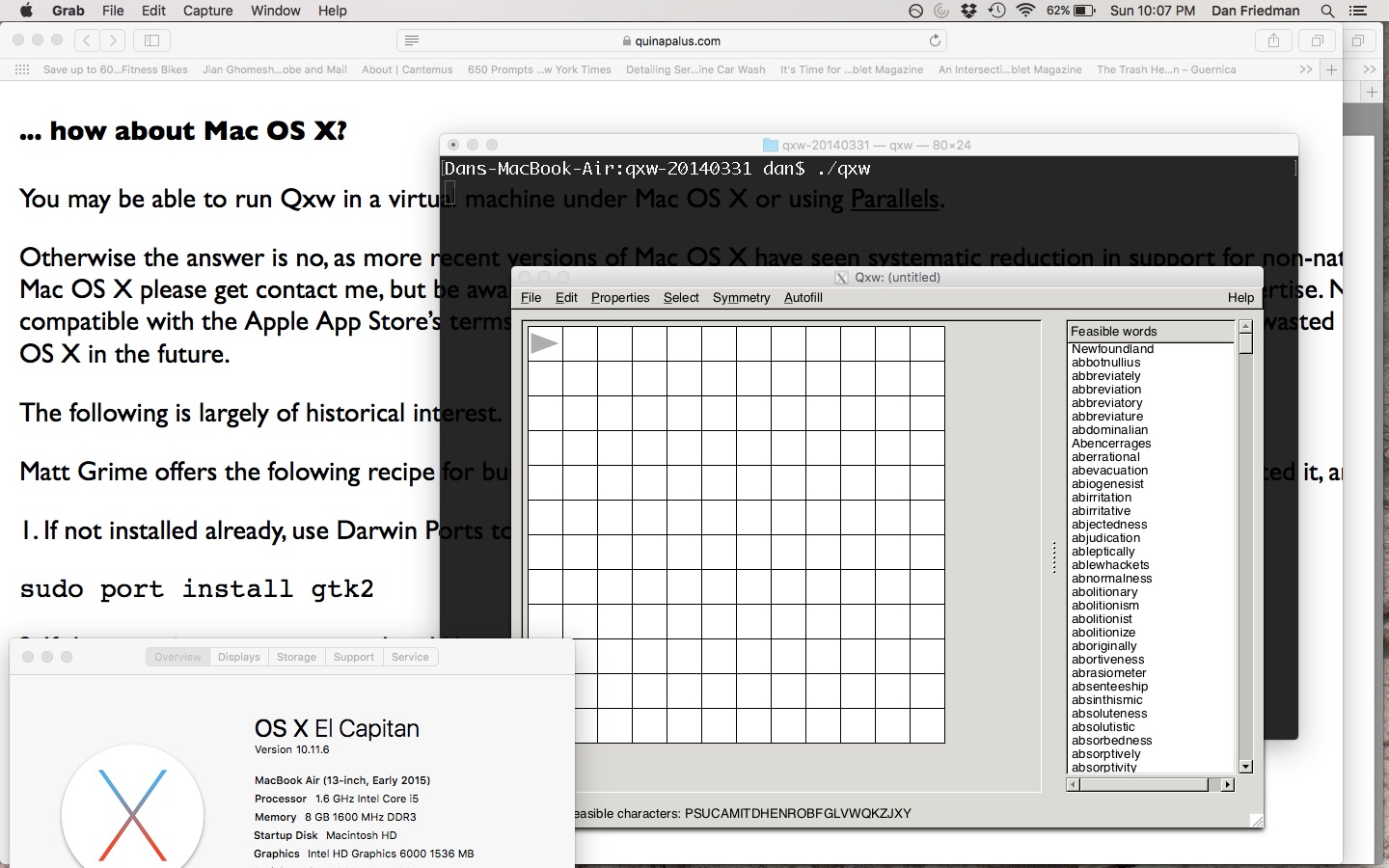Open Qxw Help menu
Image resolution: width=1389 pixels, height=868 pixels.
click(x=1240, y=297)
